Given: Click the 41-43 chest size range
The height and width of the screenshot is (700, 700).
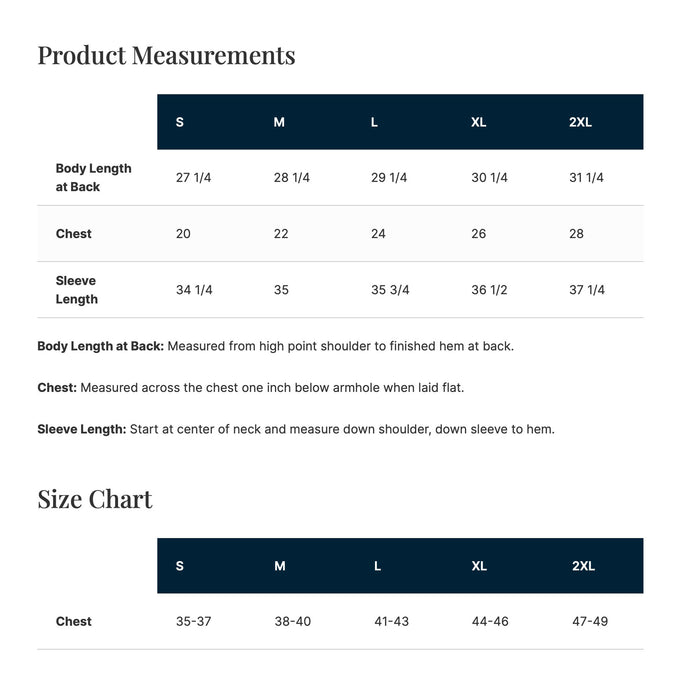Looking at the screenshot, I should [x=392, y=621].
